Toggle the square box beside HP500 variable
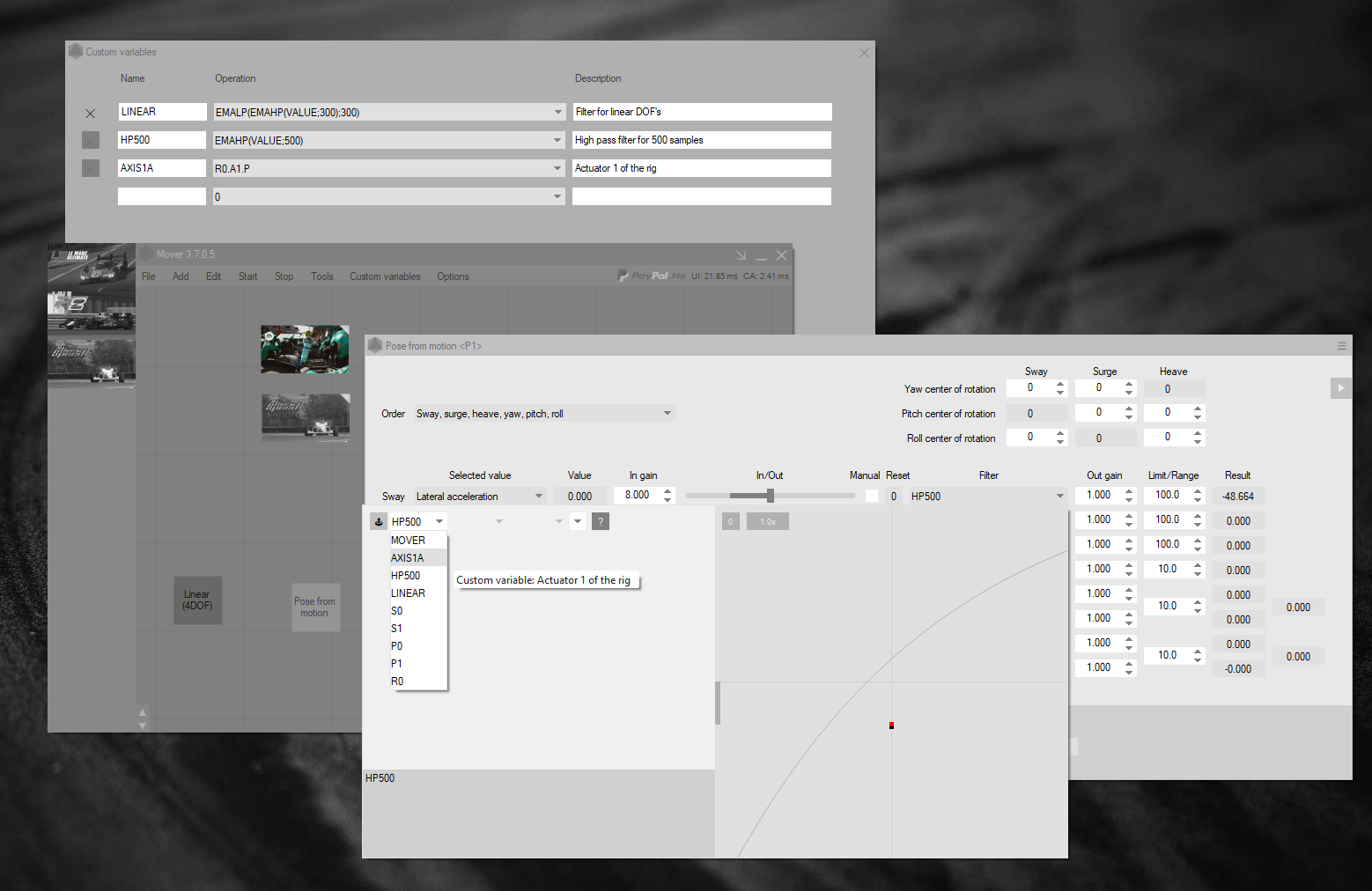This screenshot has width=1372, height=891. click(x=91, y=140)
